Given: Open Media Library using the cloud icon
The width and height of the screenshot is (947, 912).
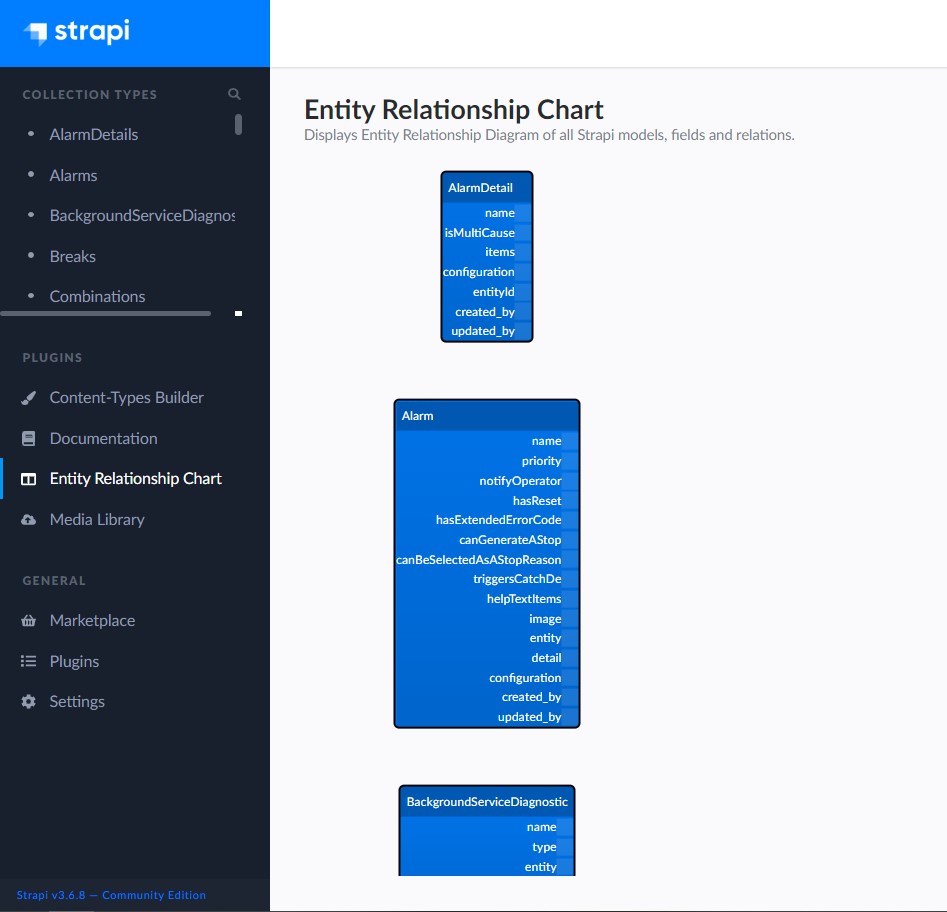Looking at the screenshot, I should 28,519.
